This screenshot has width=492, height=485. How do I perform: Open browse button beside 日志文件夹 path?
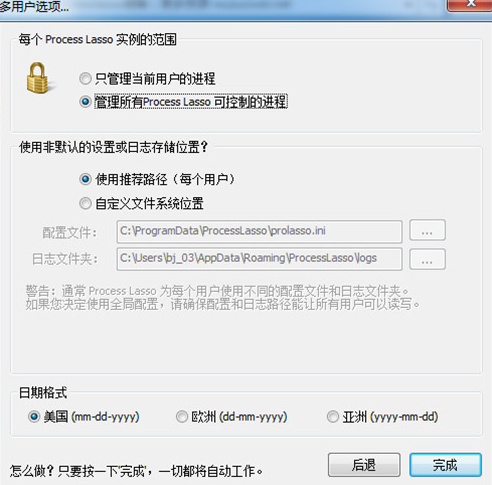[x=427, y=259]
